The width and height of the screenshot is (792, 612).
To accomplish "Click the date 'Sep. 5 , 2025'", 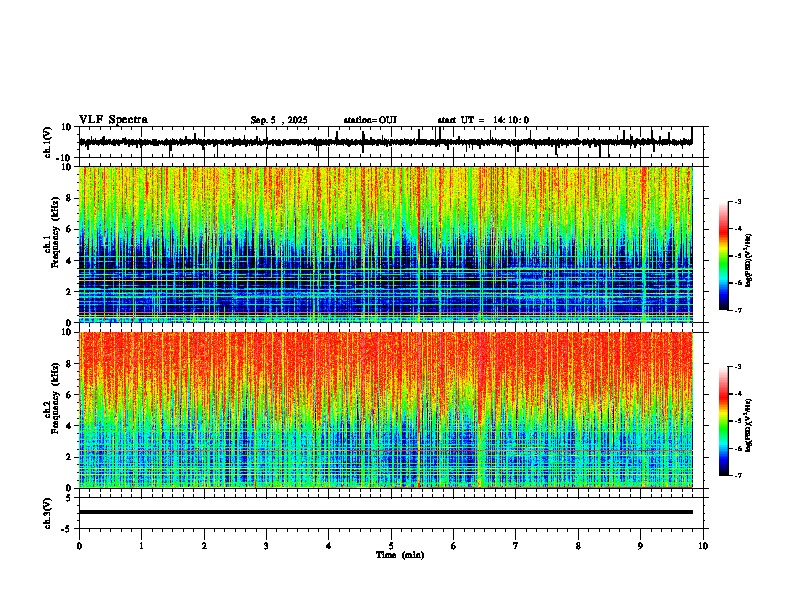I will pos(279,120).
